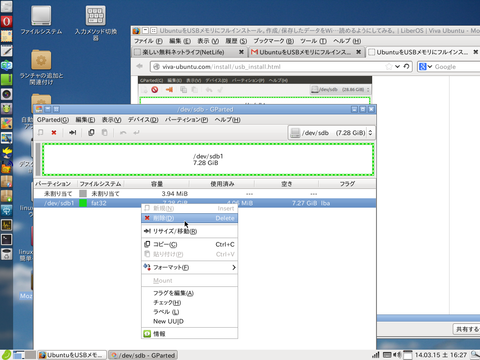Select 削除(D) Delete in the context menu

point(189,218)
